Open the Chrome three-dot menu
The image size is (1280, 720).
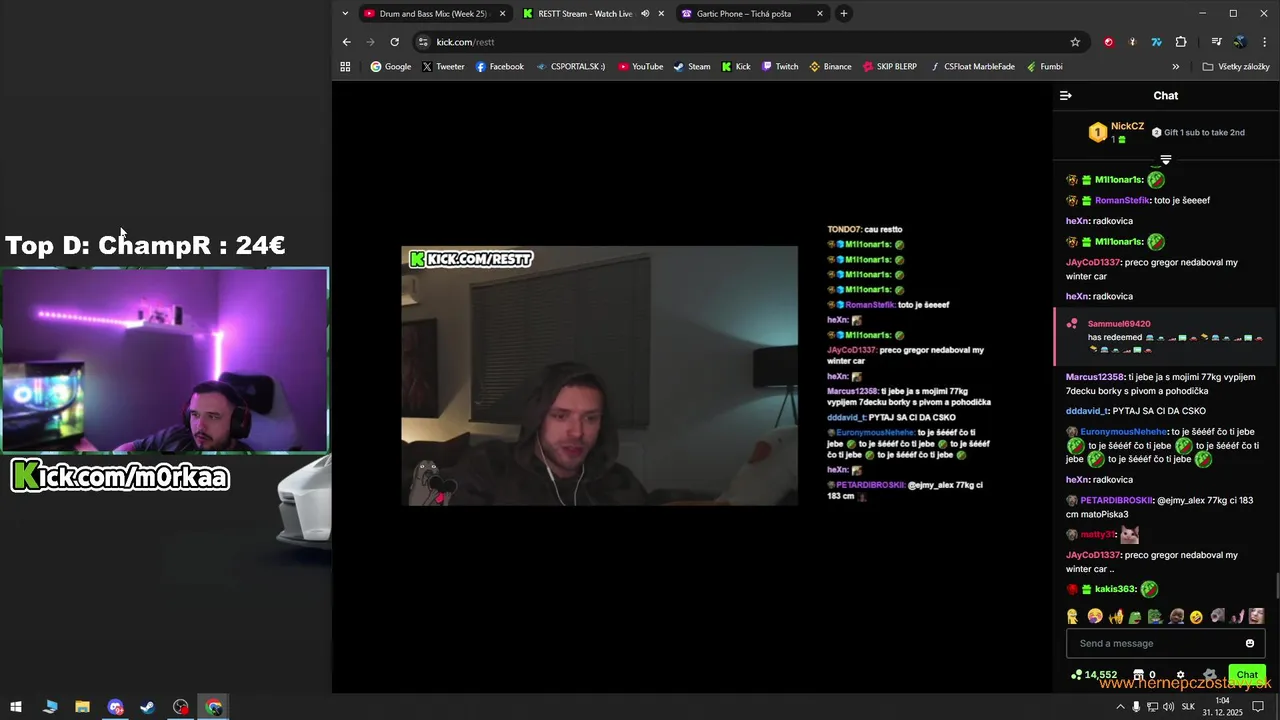coord(1265,42)
